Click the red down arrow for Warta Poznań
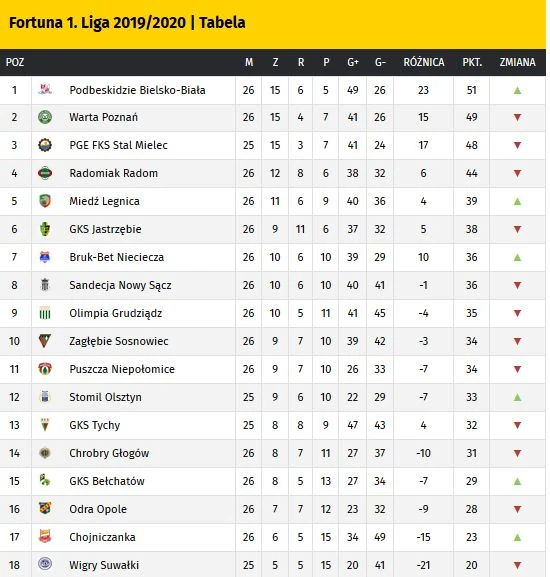 pos(517,117)
